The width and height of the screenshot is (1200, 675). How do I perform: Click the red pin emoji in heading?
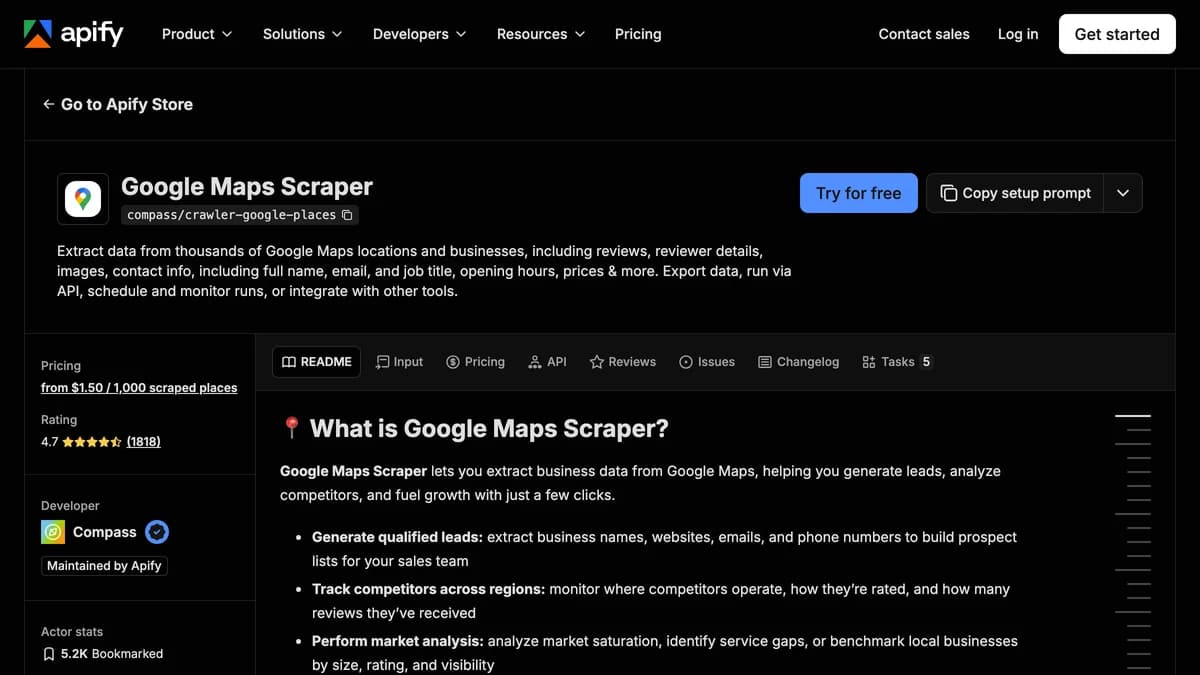click(x=292, y=428)
